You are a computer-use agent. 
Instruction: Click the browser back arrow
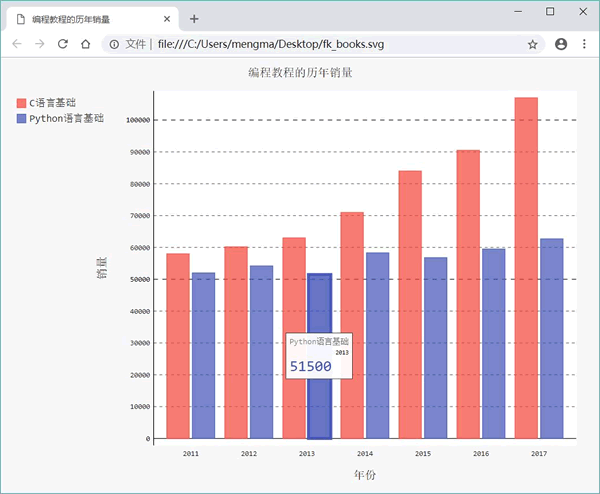[x=17, y=44]
